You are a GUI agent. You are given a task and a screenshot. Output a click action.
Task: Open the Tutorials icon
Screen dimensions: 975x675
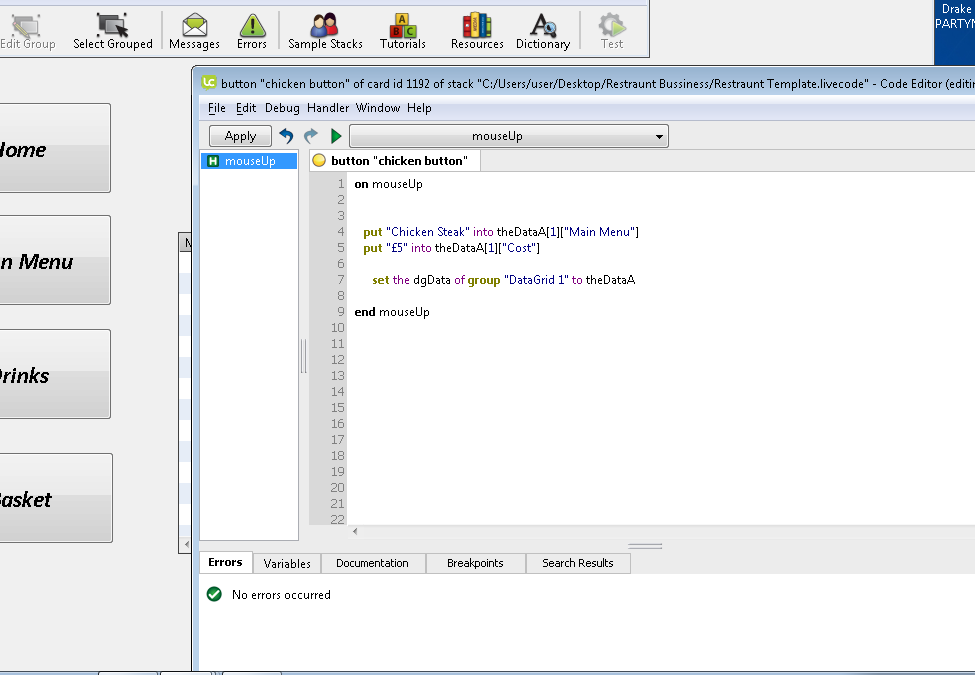pyautogui.click(x=403, y=30)
